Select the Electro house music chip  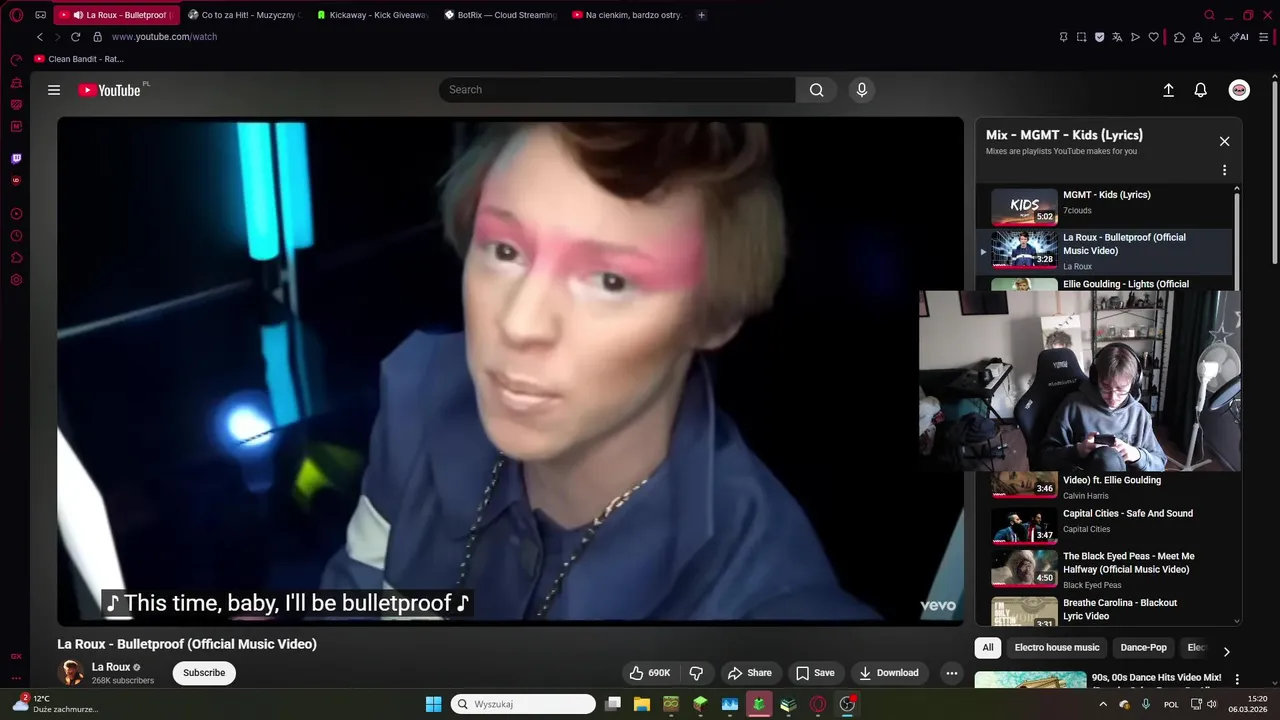1057,648
